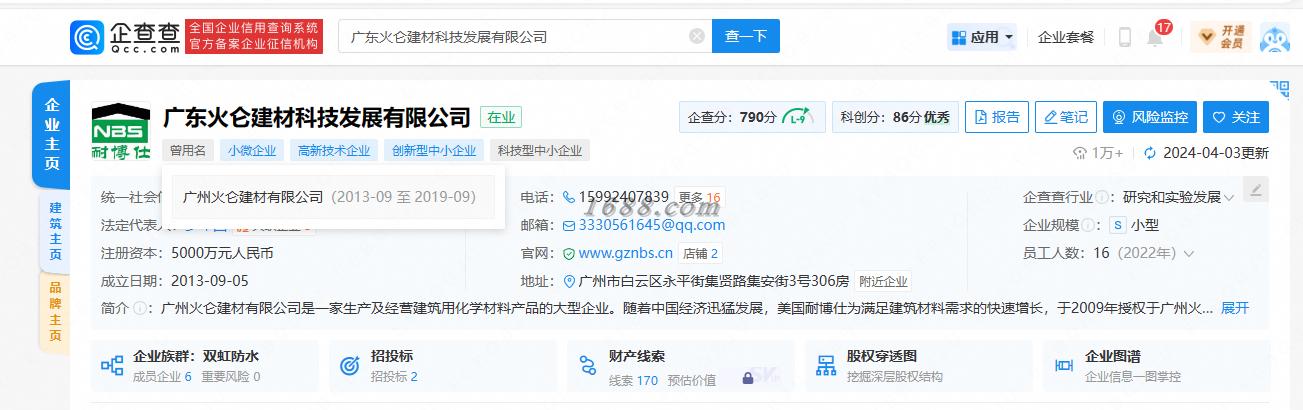Click the 开通会员 VIP badge
1303x410 pixels.
click(1220, 37)
